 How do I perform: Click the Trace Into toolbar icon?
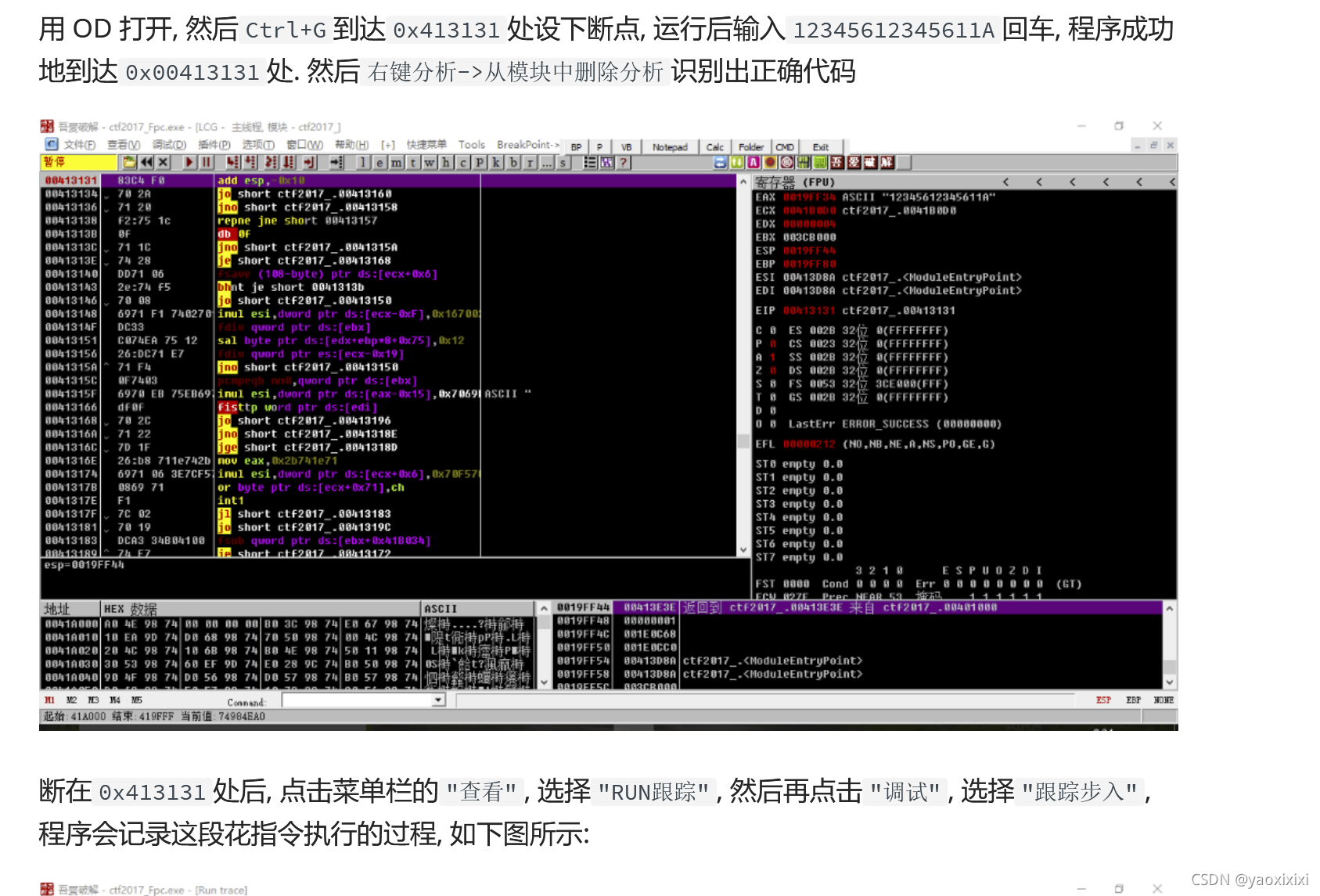[x=271, y=162]
